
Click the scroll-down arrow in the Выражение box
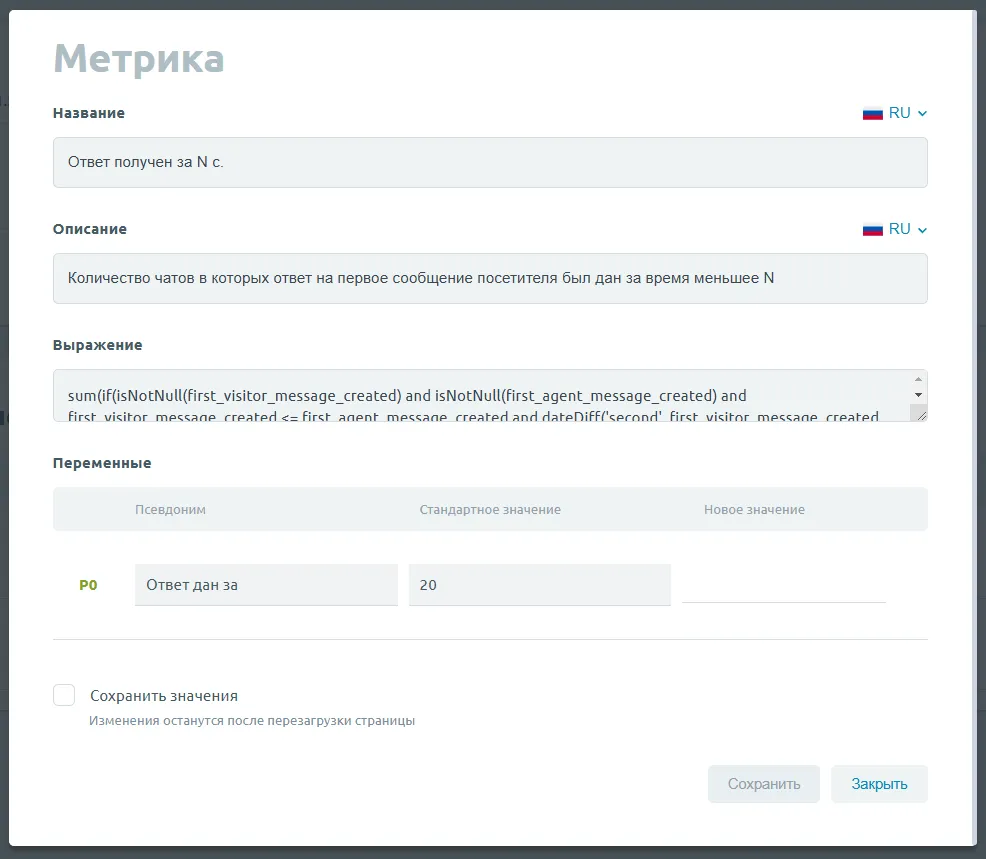coord(919,395)
